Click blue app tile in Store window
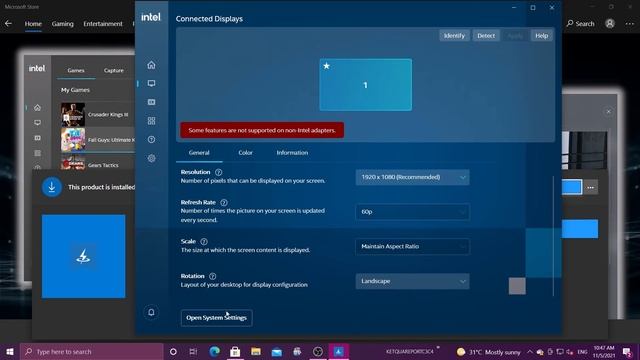Viewport: 640px width, 360px height. tap(84, 256)
